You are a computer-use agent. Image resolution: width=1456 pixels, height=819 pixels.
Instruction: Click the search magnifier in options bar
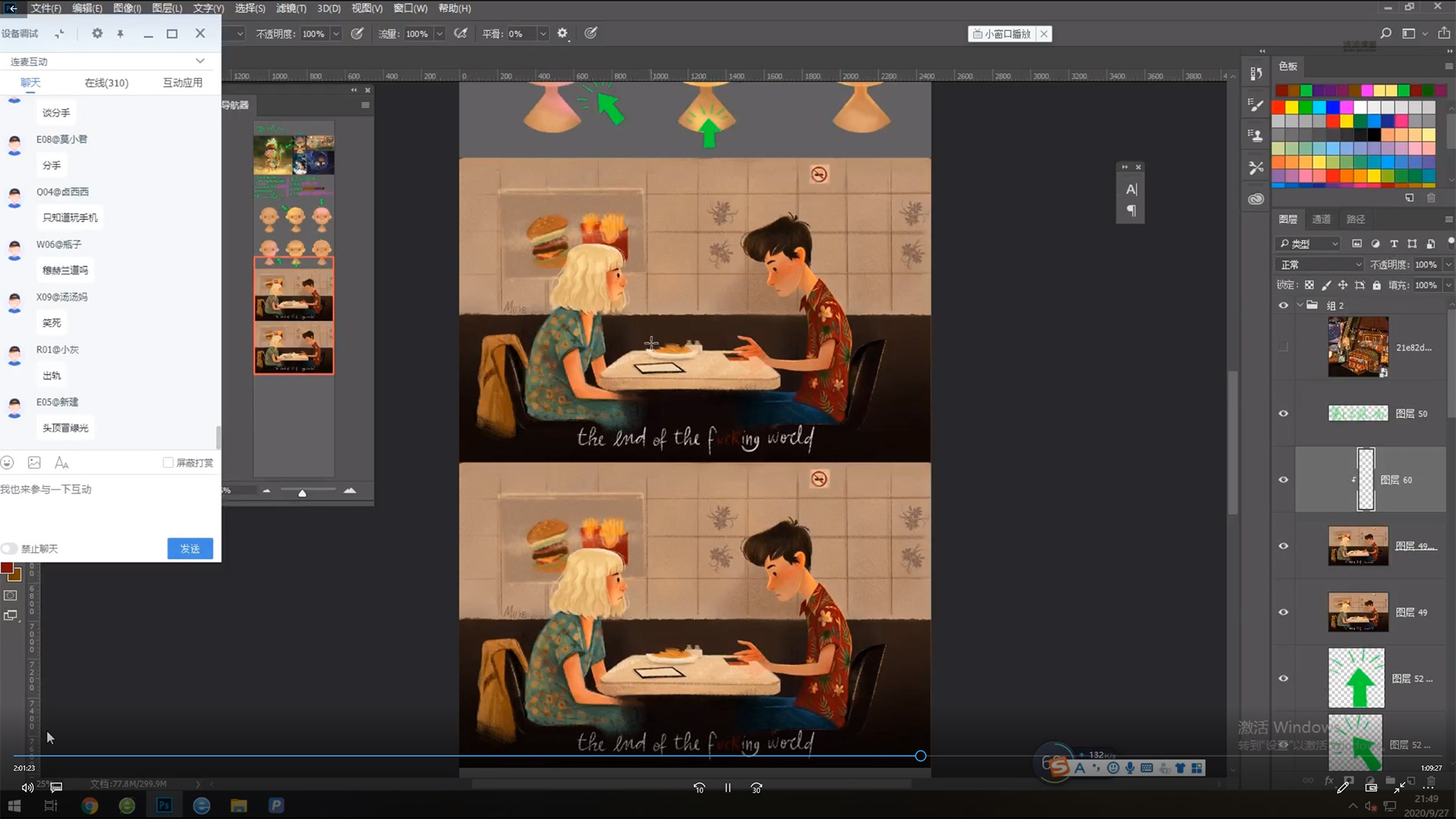click(1385, 33)
